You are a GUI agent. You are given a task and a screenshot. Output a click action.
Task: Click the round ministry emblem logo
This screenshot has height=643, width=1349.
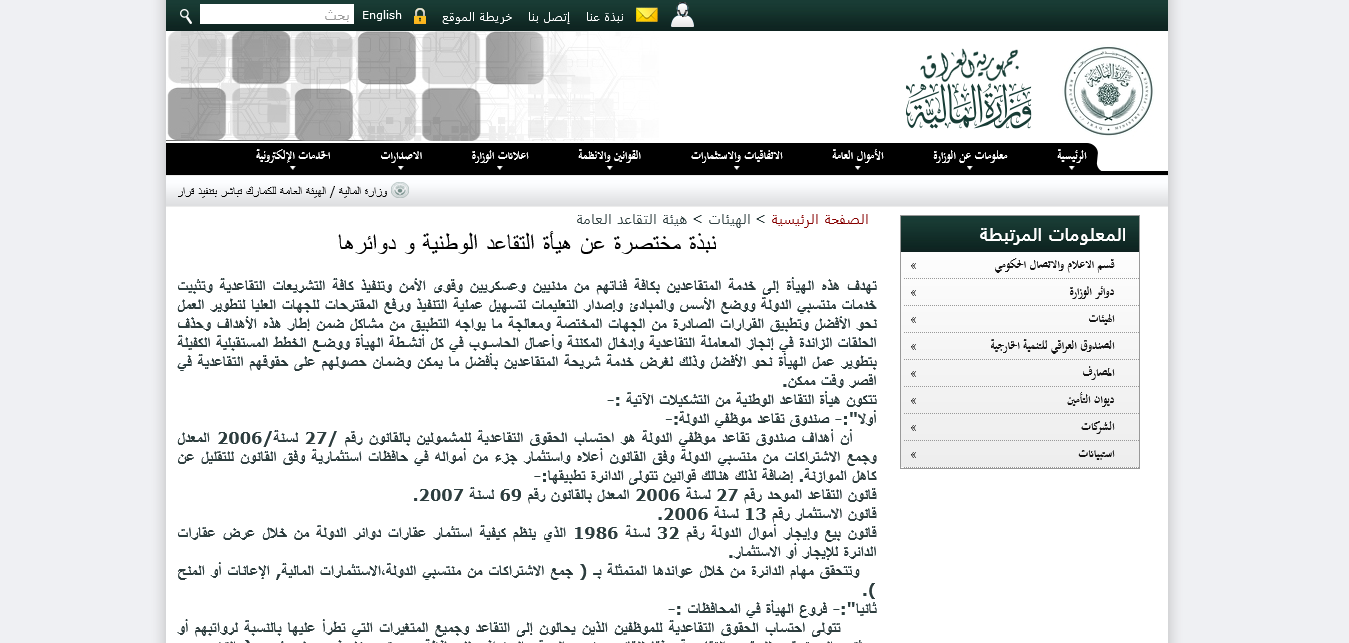point(1108,91)
